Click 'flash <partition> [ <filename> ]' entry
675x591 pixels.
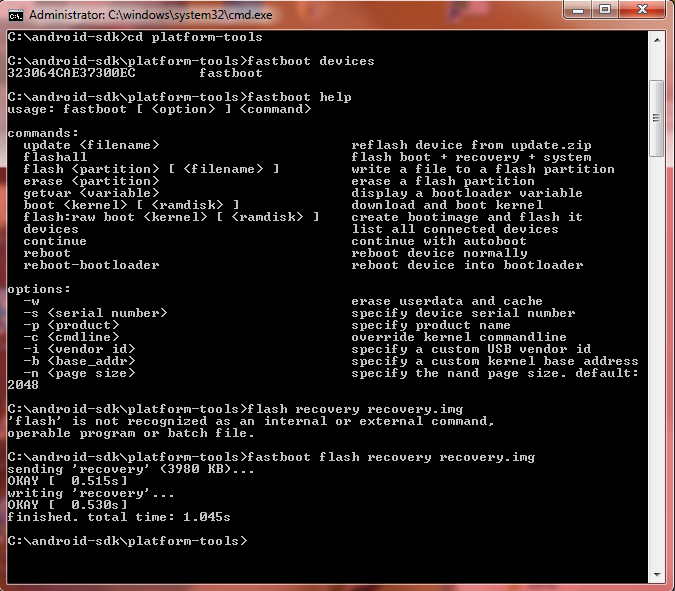(152, 169)
